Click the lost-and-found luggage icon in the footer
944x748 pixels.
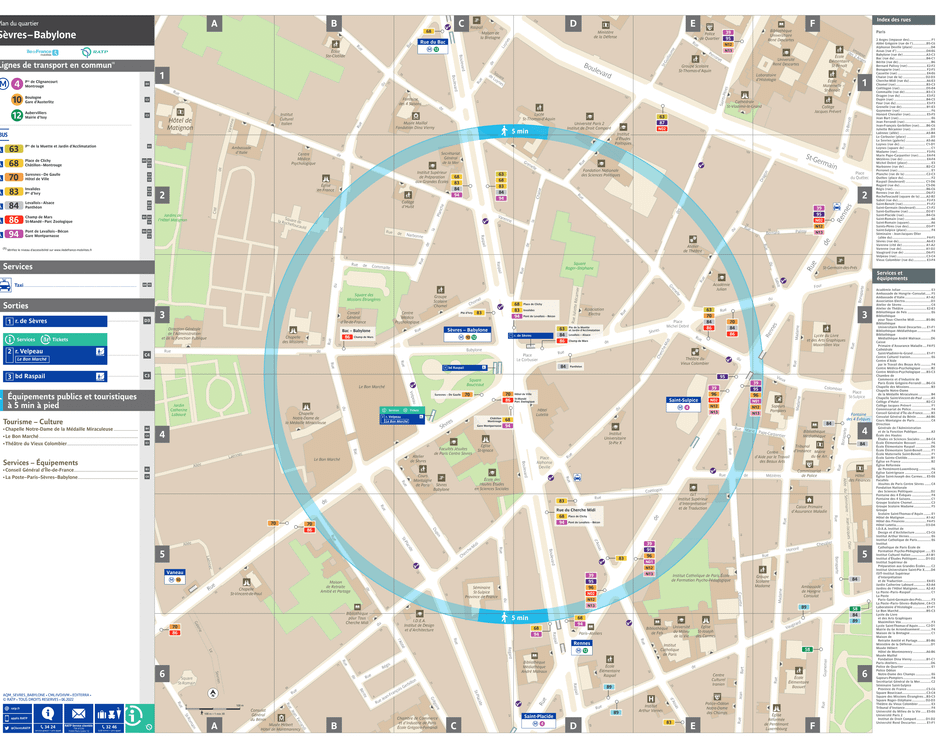pos(110,713)
